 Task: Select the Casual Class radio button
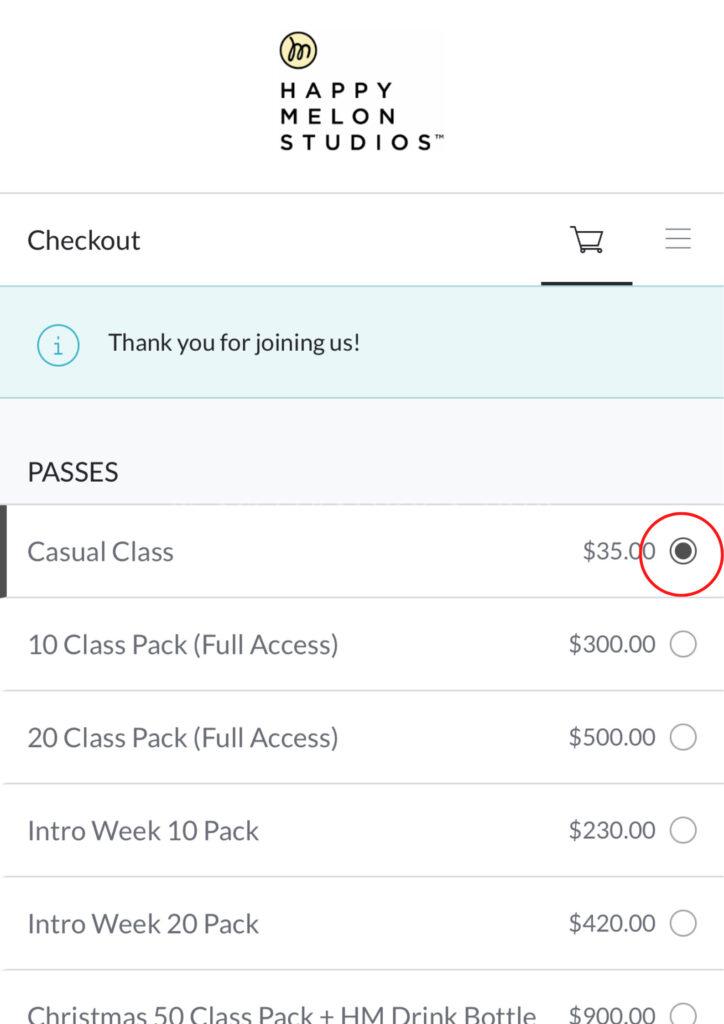pyautogui.click(x=683, y=551)
